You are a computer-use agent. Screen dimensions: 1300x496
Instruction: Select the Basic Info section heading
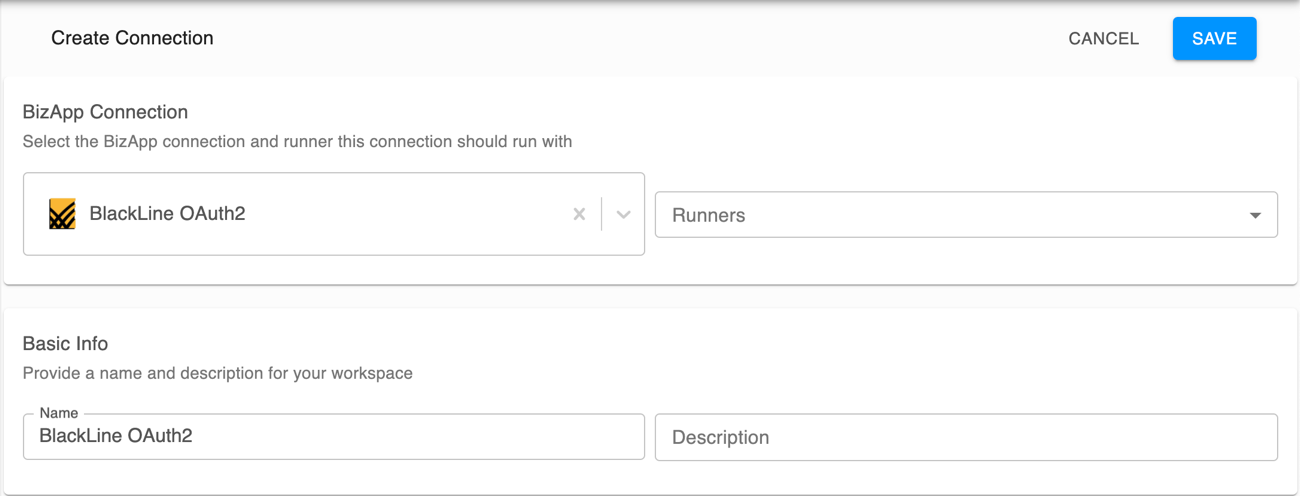65,343
